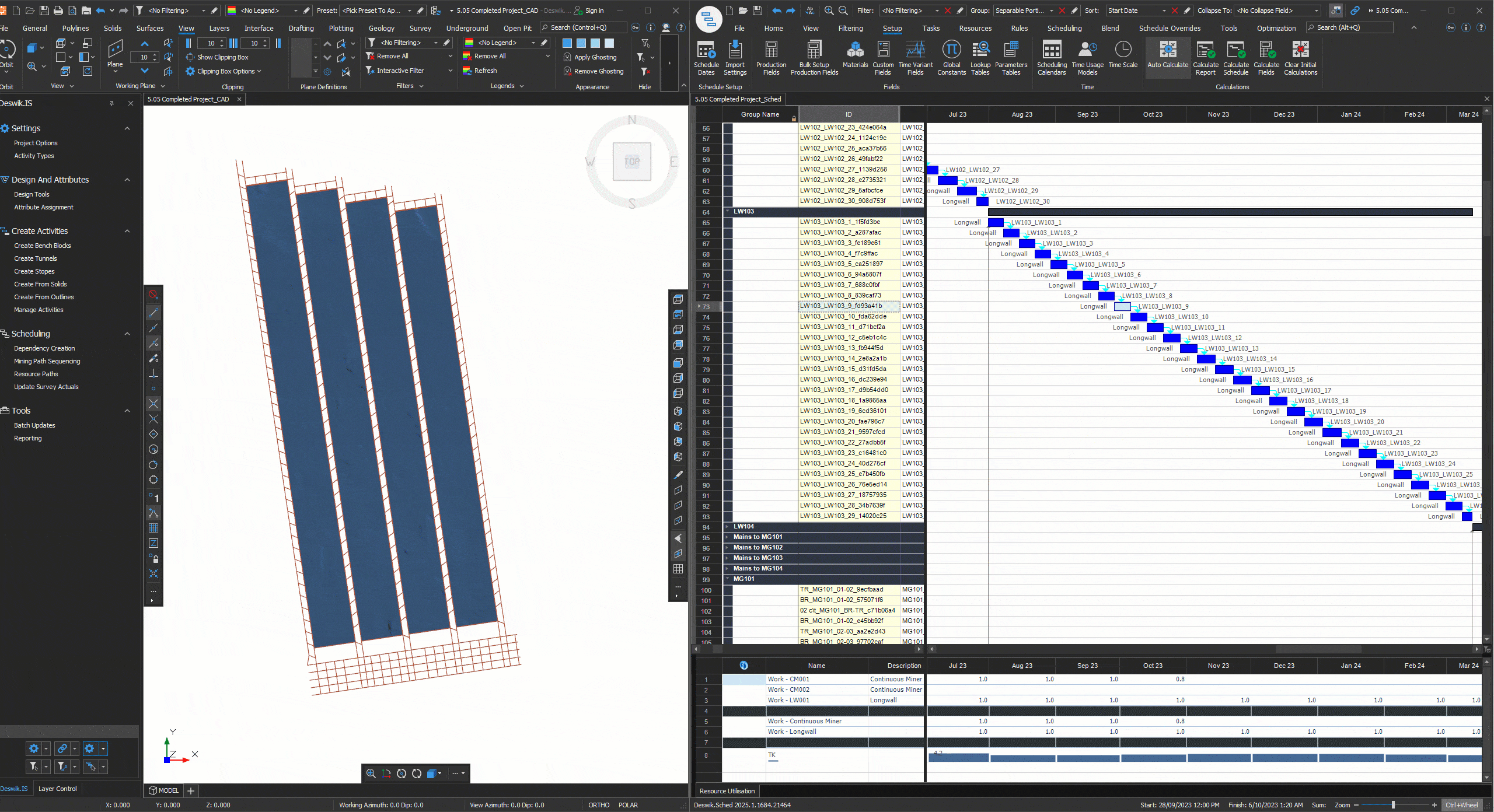The image size is (1494, 812).
Task: Open Scheduling Calendars
Action: click(1052, 58)
